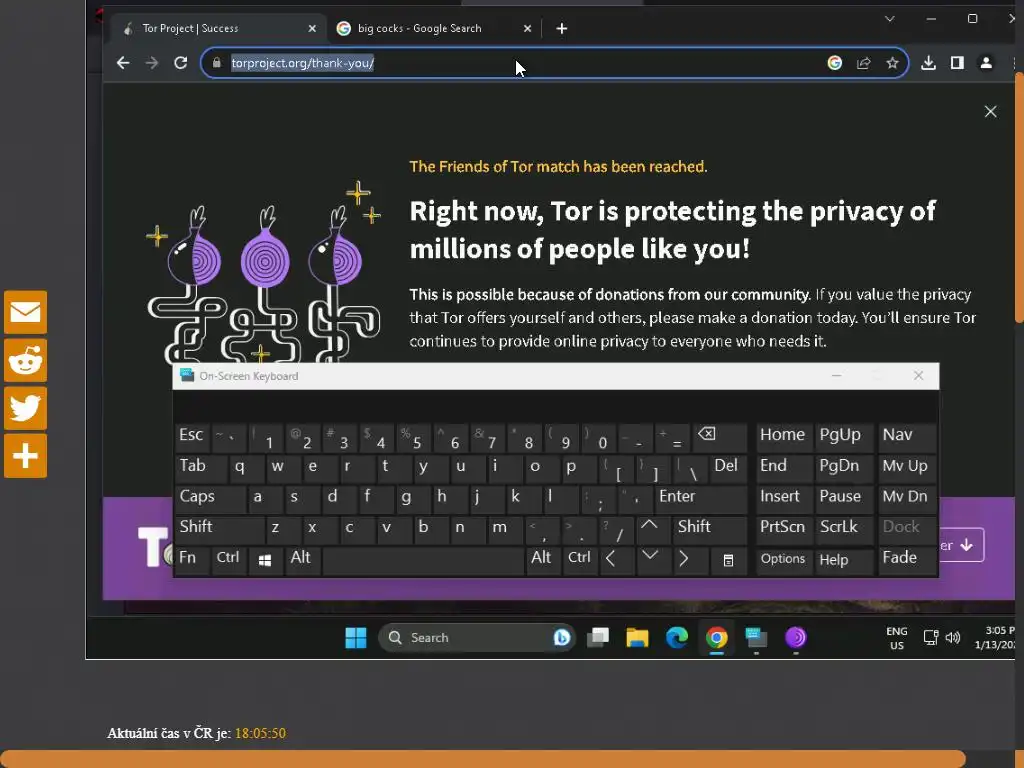Open the tab search dropdown chevron

pyautogui.click(x=889, y=18)
